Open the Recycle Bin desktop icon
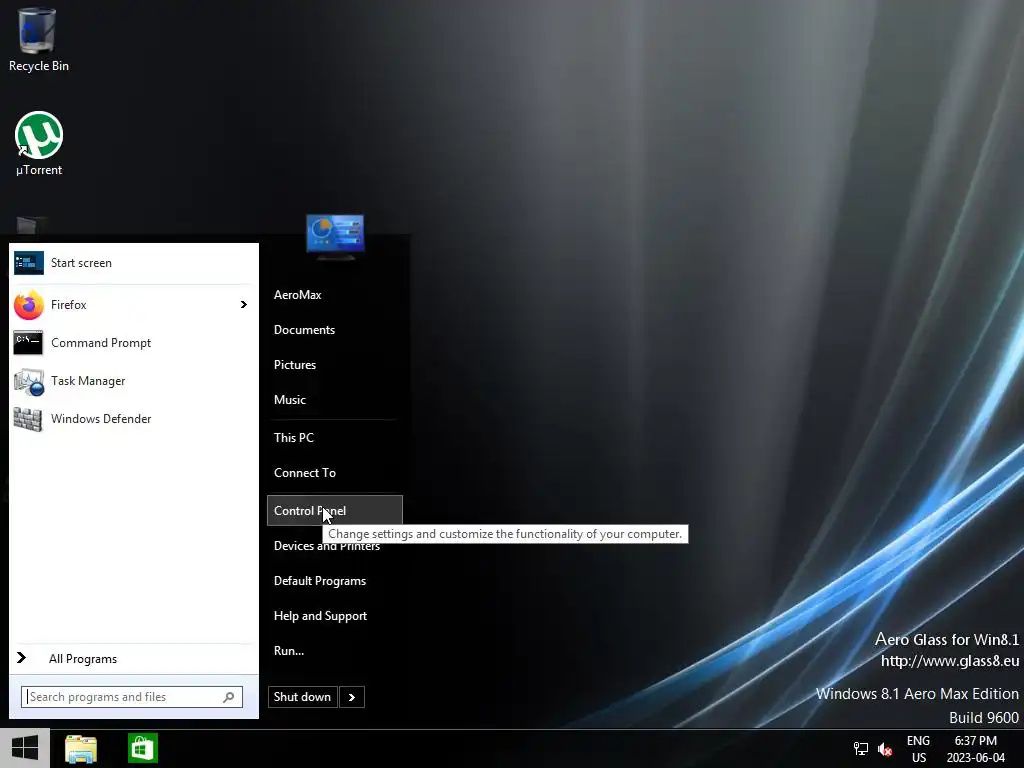Viewport: 1024px width, 768px height. click(38, 39)
